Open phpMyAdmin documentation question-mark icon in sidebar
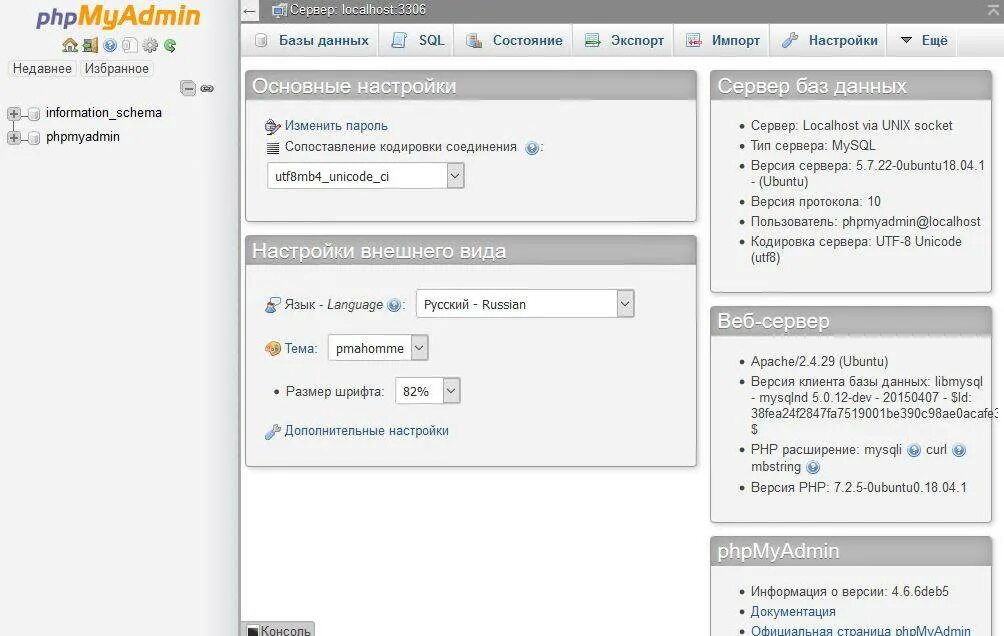Image resolution: width=1004 pixels, height=636 pixels. [110, 45]
